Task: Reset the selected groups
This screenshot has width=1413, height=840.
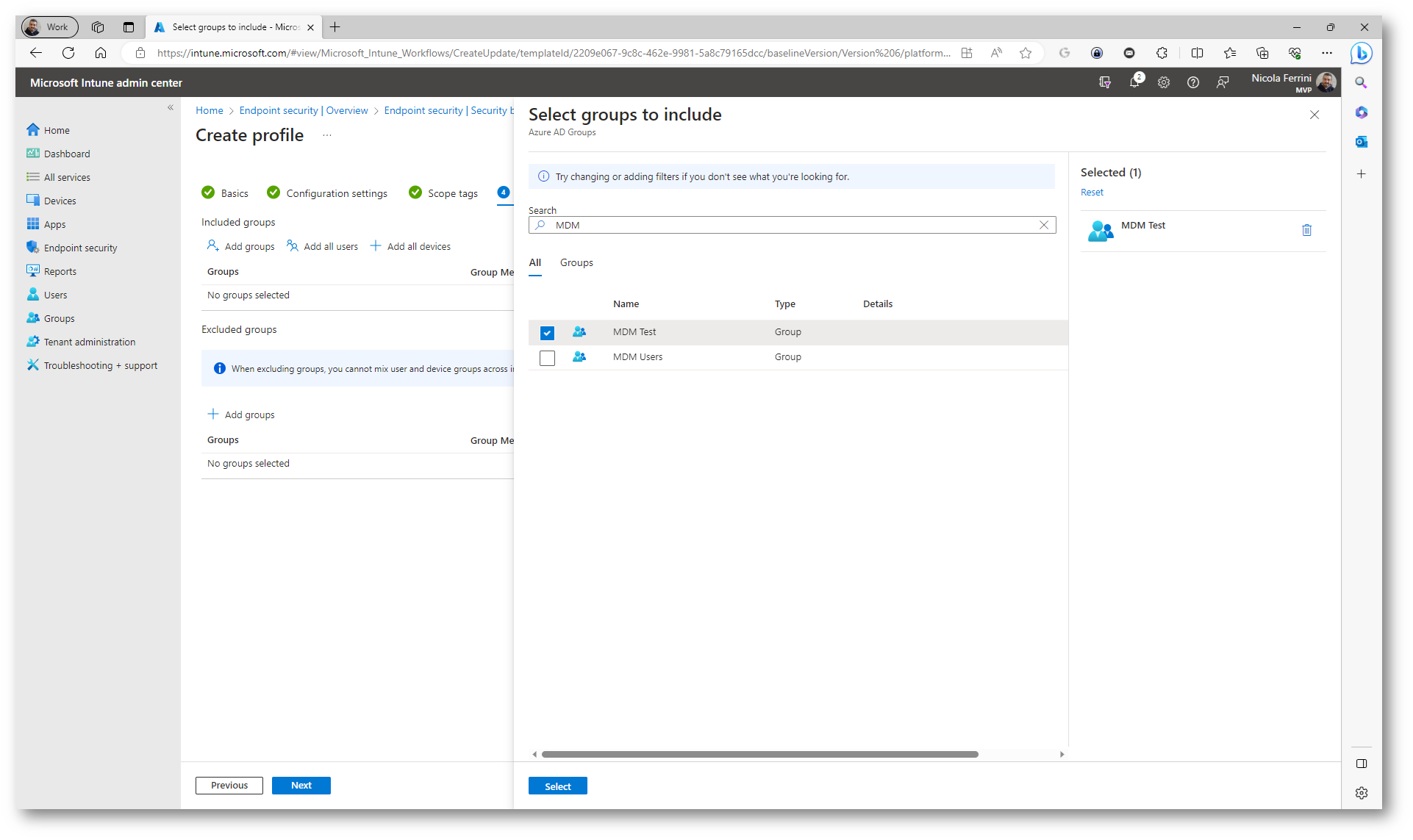Action: coord(1092,193)
